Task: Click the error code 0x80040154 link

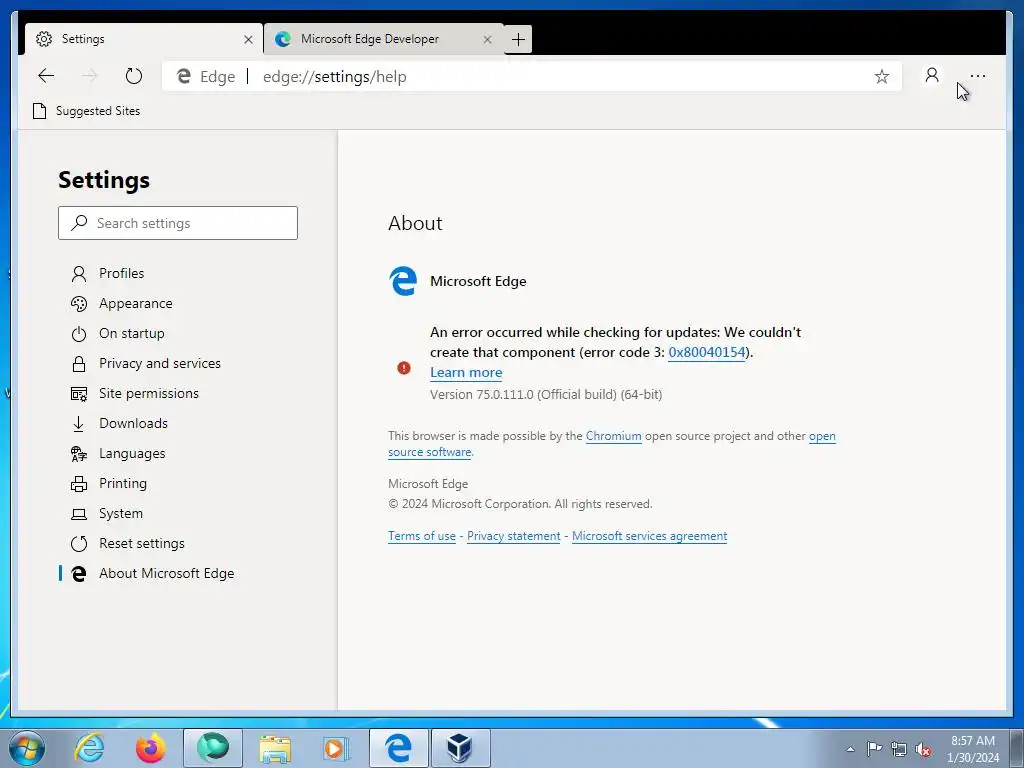Action: (707, 352)
